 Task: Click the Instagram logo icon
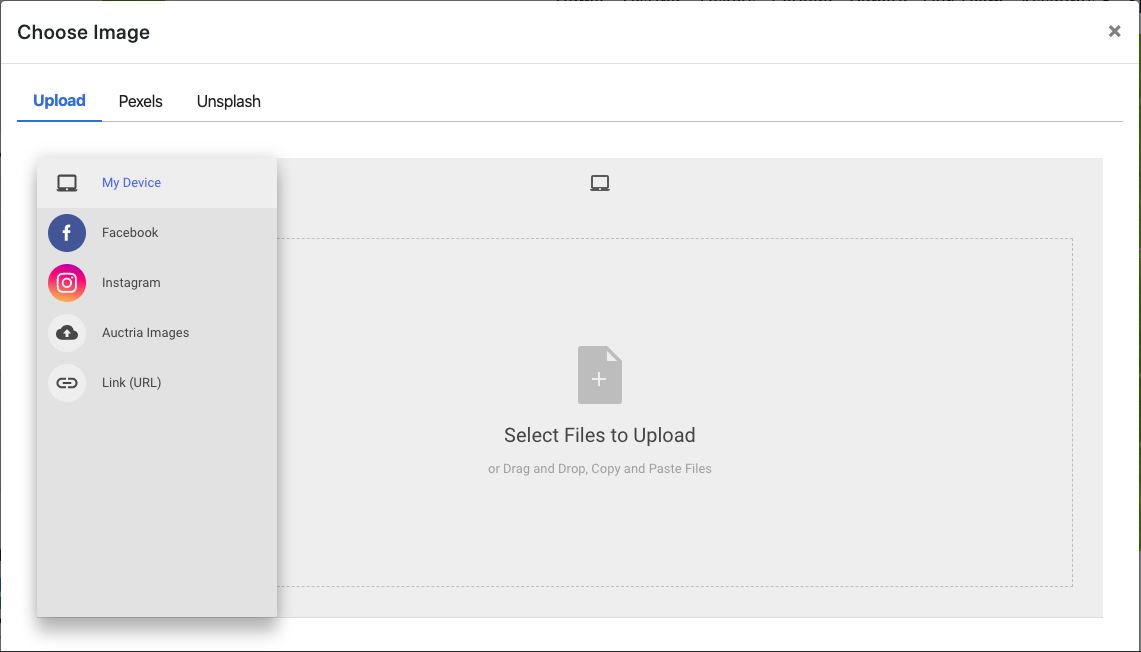click(x=67, y=283)
